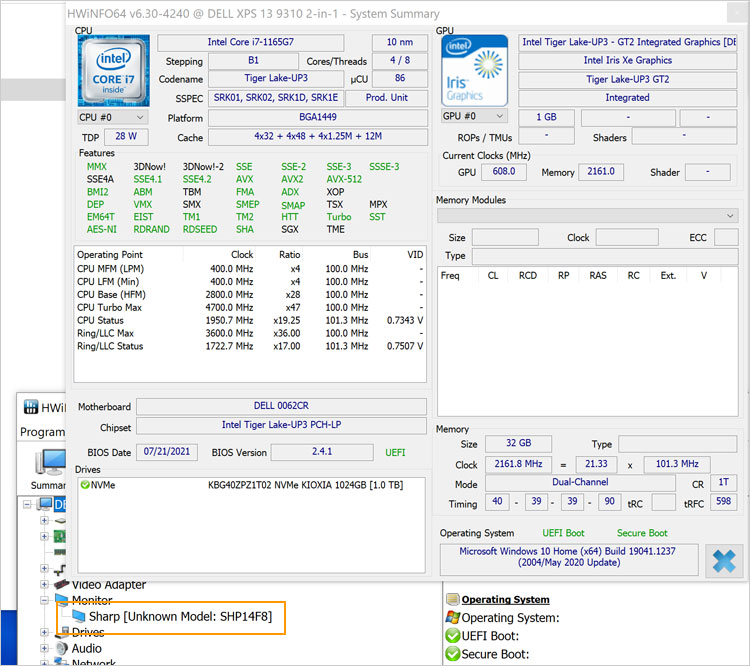The height and width of the screenshot is (666, 750).
Task: Click the Intel Core i7-1165G7 CPU name field
Action: coord(251,42)
